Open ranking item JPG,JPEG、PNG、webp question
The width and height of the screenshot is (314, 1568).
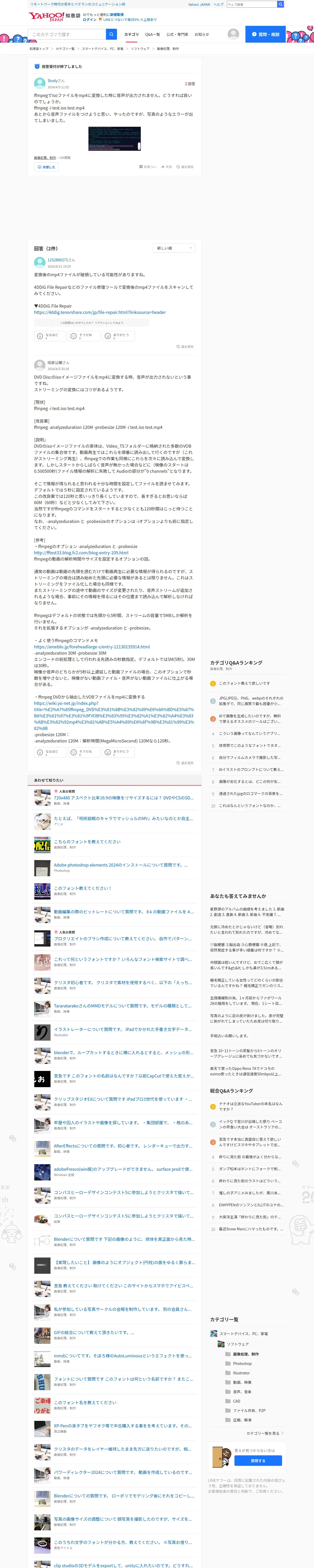pos(251,701)
